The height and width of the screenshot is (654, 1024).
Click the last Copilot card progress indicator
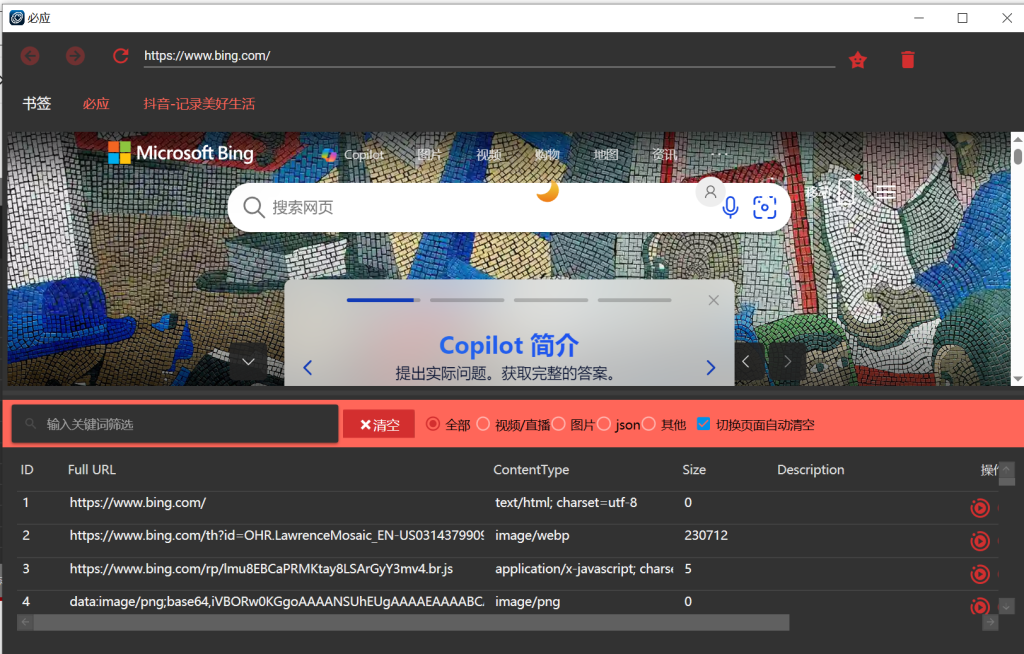[634, 300]
